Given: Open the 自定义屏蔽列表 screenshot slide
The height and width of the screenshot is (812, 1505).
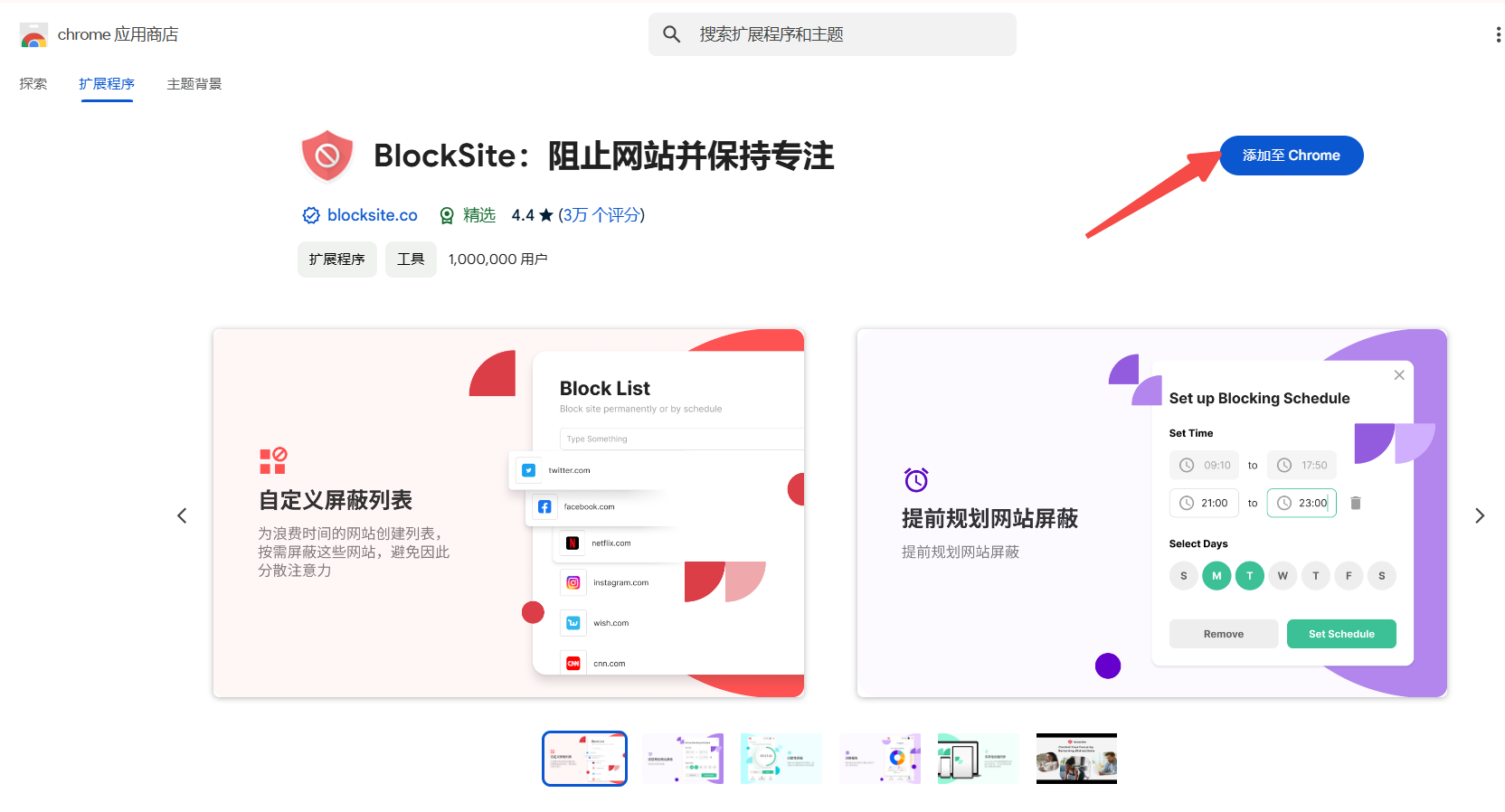Looking at the screenshot, I should [508, 513].
